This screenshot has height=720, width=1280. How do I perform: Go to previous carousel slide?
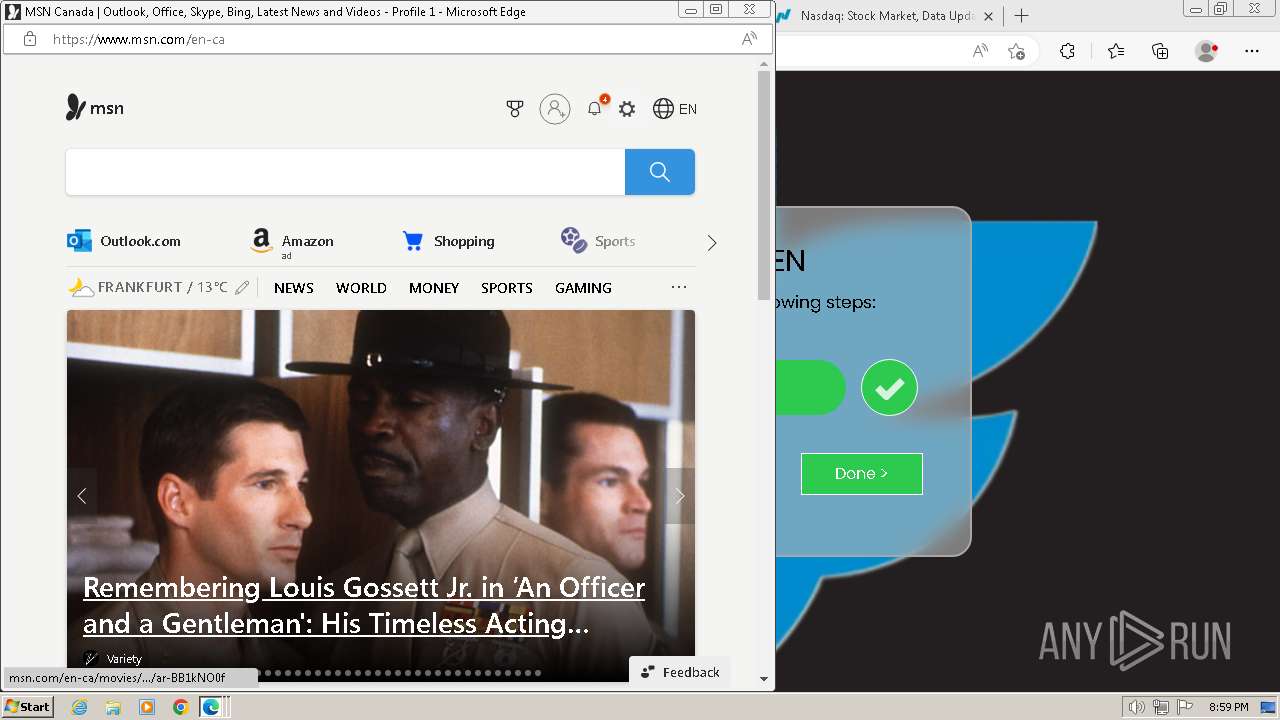pos(82,496)
